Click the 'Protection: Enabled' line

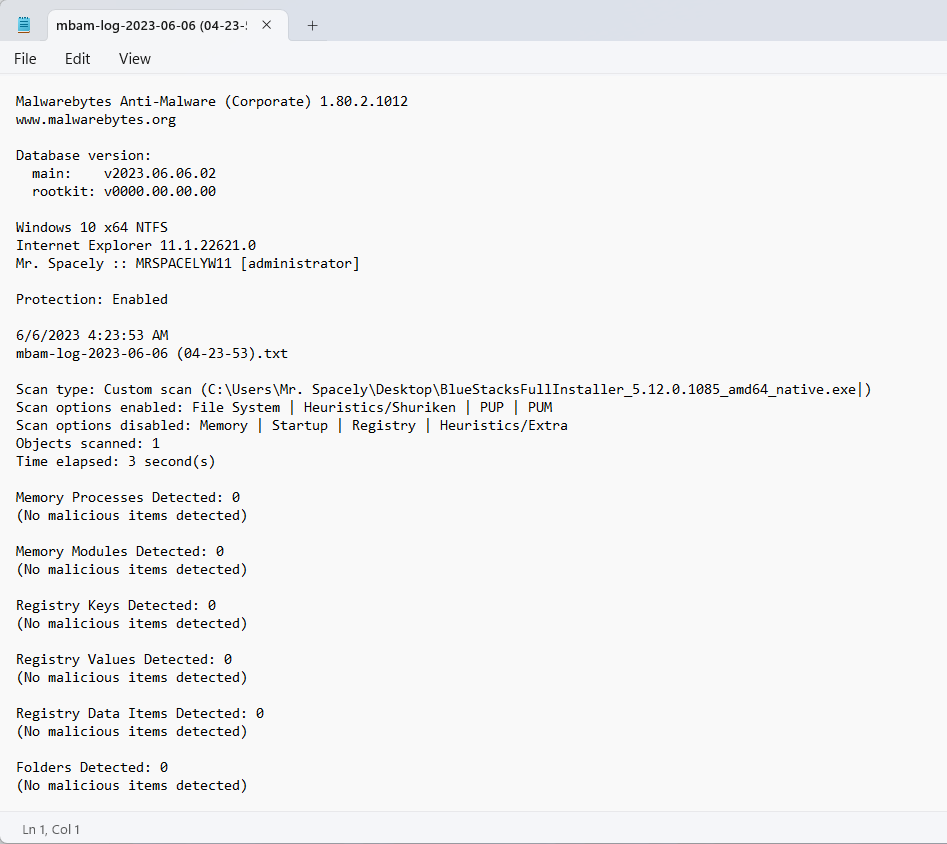click(x=92, y=299)
